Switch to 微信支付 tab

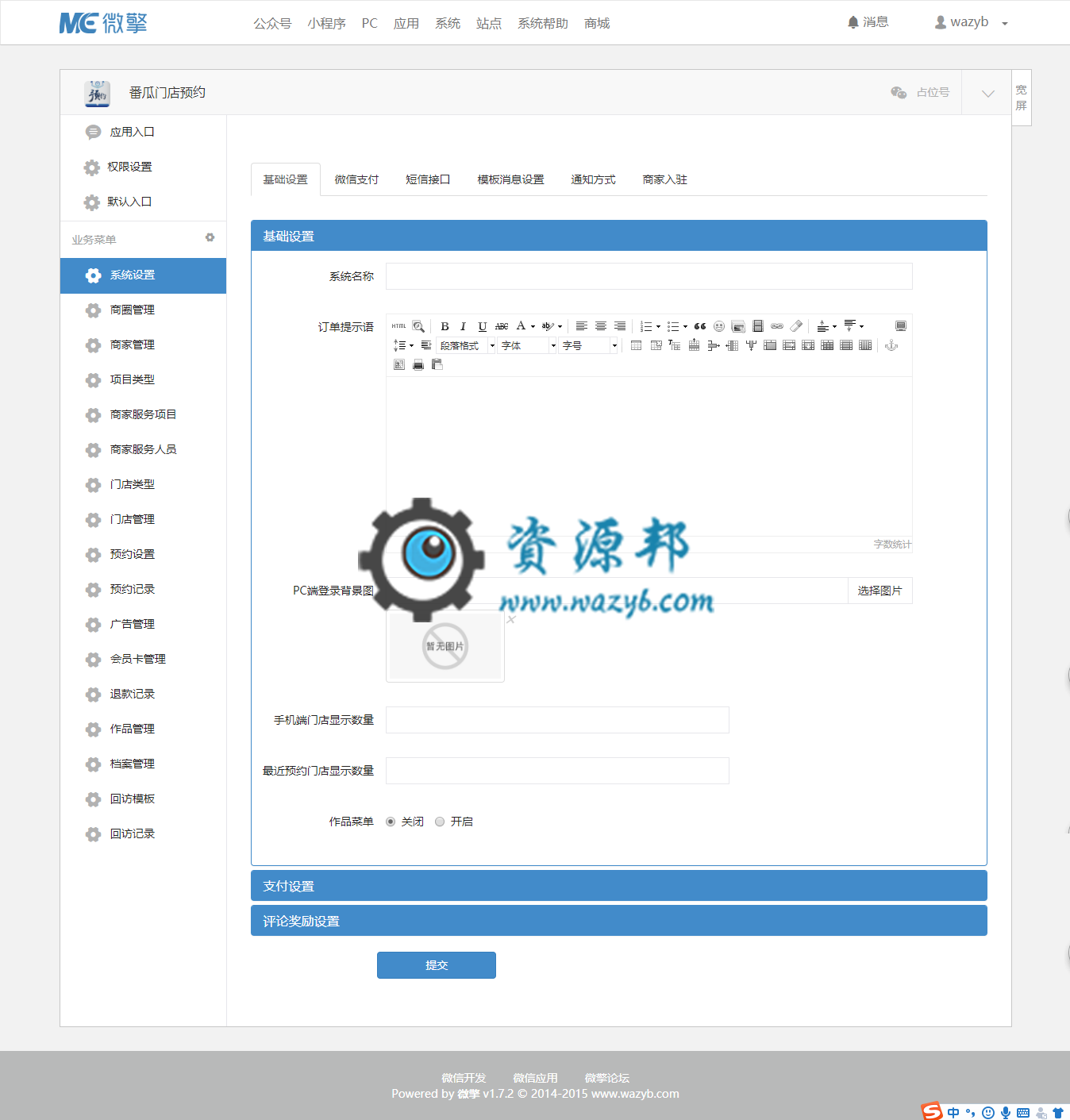tap(356, 179)
